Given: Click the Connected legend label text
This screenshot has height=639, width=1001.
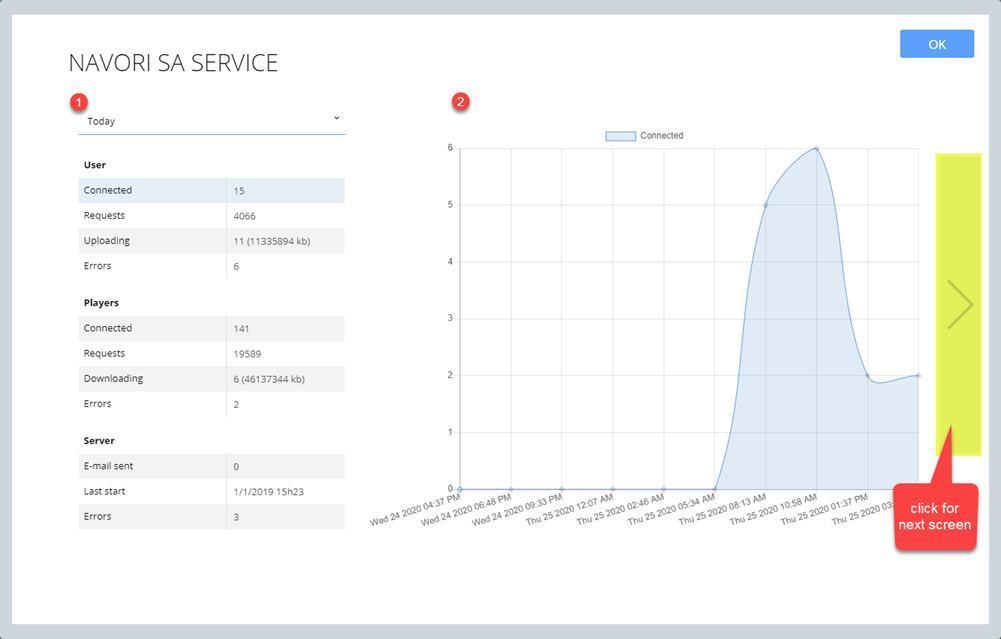Looking at the screenshot, I should [x=661, y=135].
